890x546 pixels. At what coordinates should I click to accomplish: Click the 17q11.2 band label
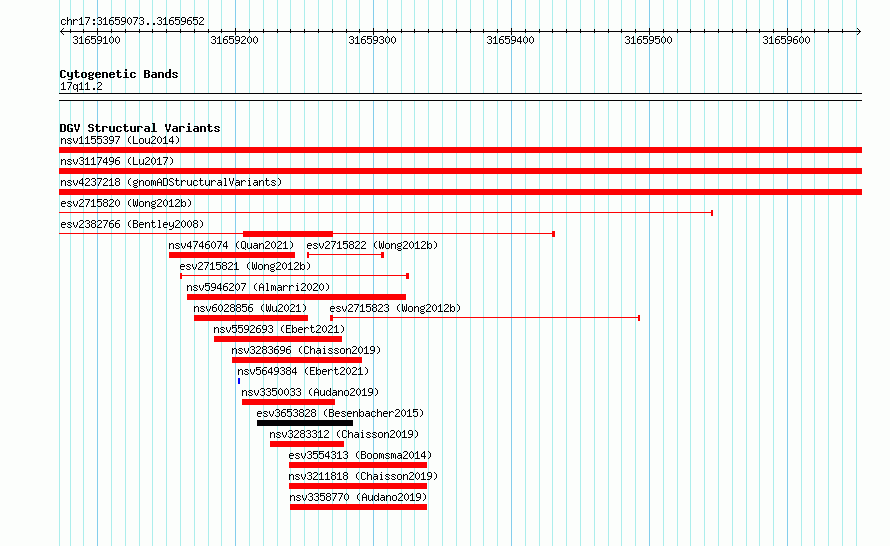(81, 86)
